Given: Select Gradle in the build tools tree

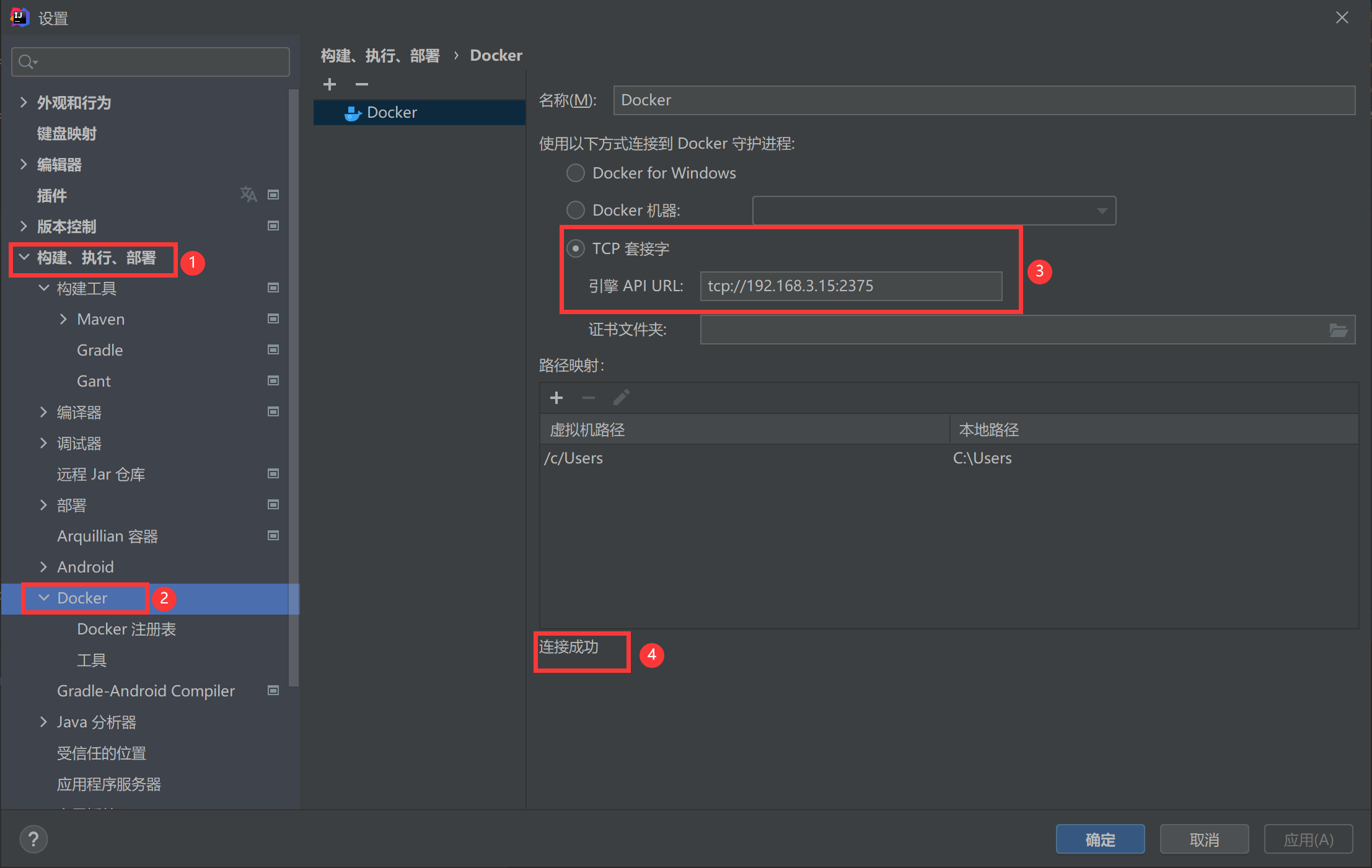Looking at the screenshot, I should tap(100, 350).
